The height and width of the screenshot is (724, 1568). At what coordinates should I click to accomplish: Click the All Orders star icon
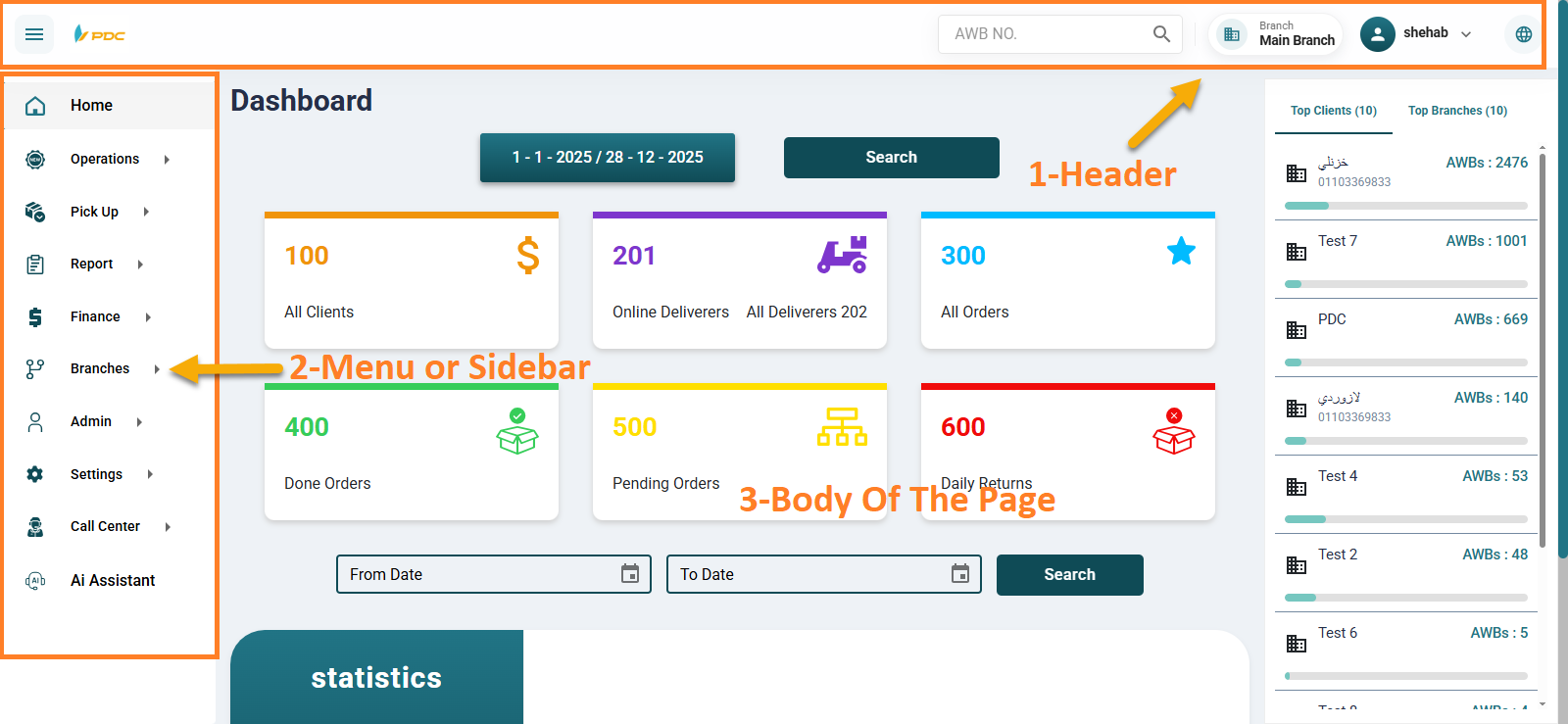click(x=1181, y=252)
